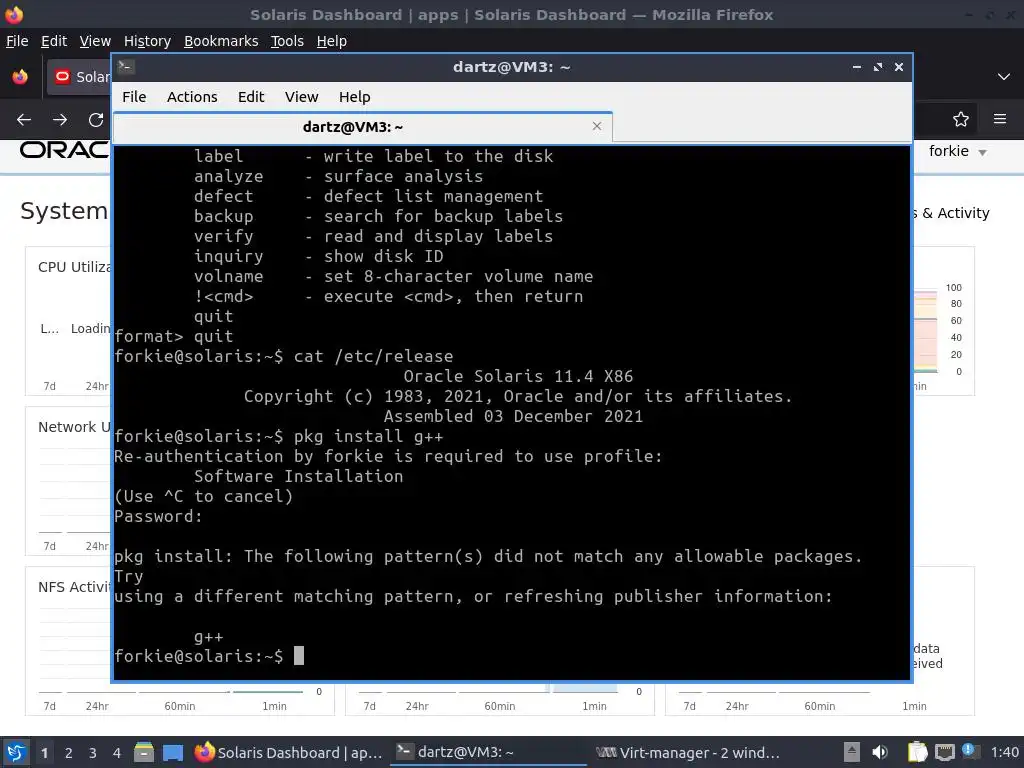Switch to workspace 3
This screenshot has height=768, width=1024.
93,753
